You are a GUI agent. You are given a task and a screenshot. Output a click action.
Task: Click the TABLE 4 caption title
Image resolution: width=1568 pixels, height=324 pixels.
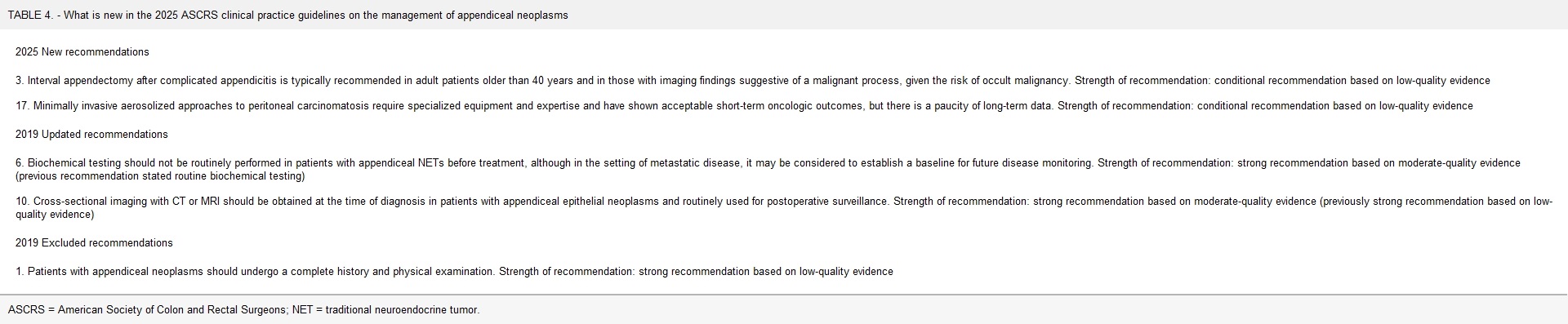click(288, 16)
